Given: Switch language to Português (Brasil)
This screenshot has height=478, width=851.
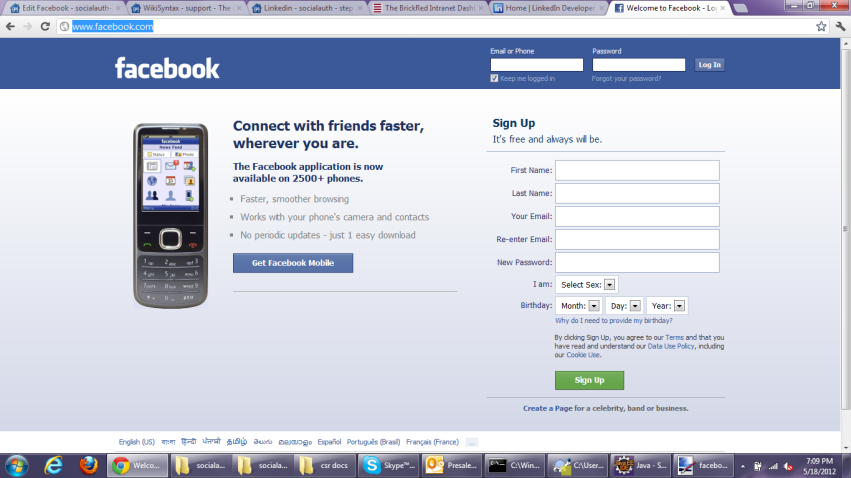Looking at the screenshot, I should coord(373,442).
